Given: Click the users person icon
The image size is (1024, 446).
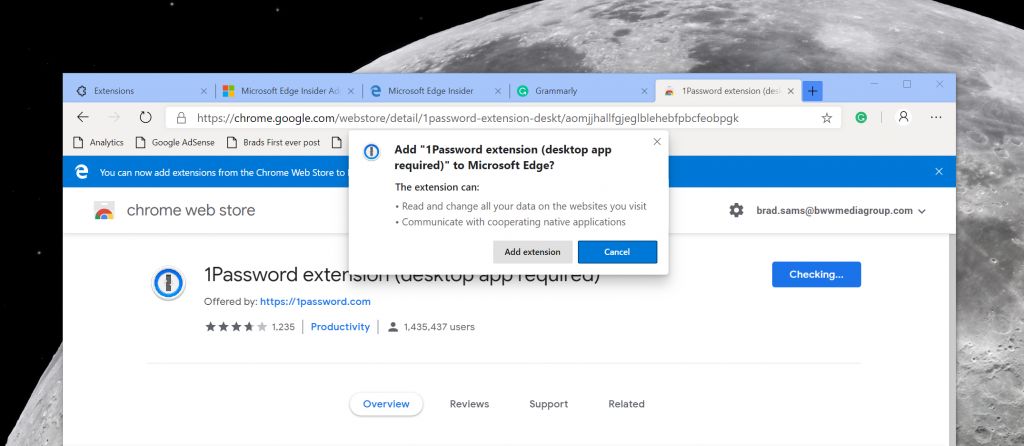Looking at the screenshot, I should (393, 327).
